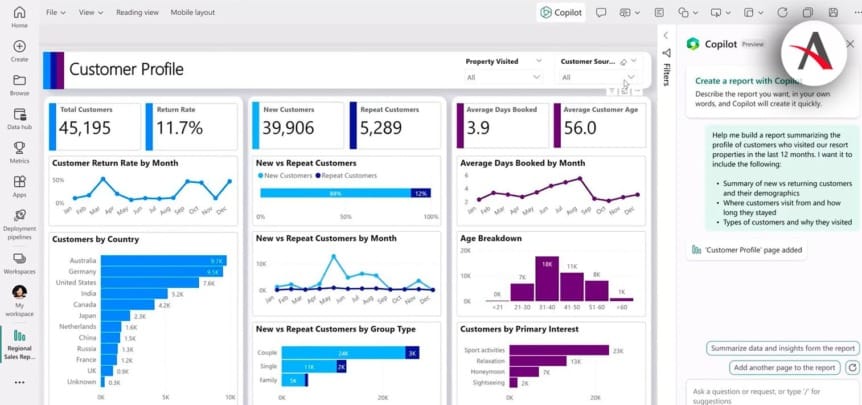862x405 pixels.
Task: Refresh the report visuals
Action: (x=782, y=13)
